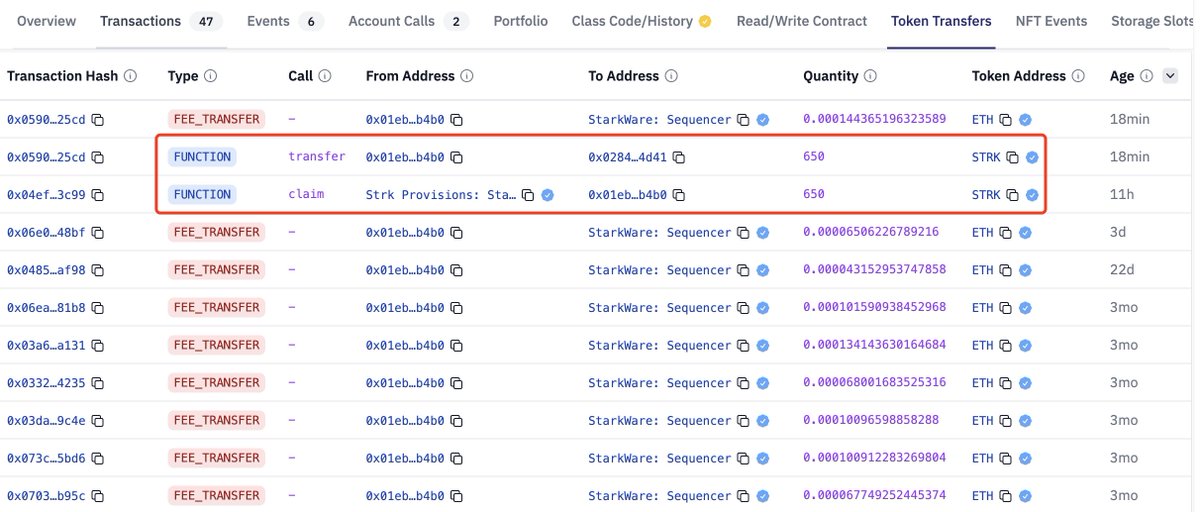Open the Class Code/History tab
1200x512 pixels.
[x=641, y=21]
